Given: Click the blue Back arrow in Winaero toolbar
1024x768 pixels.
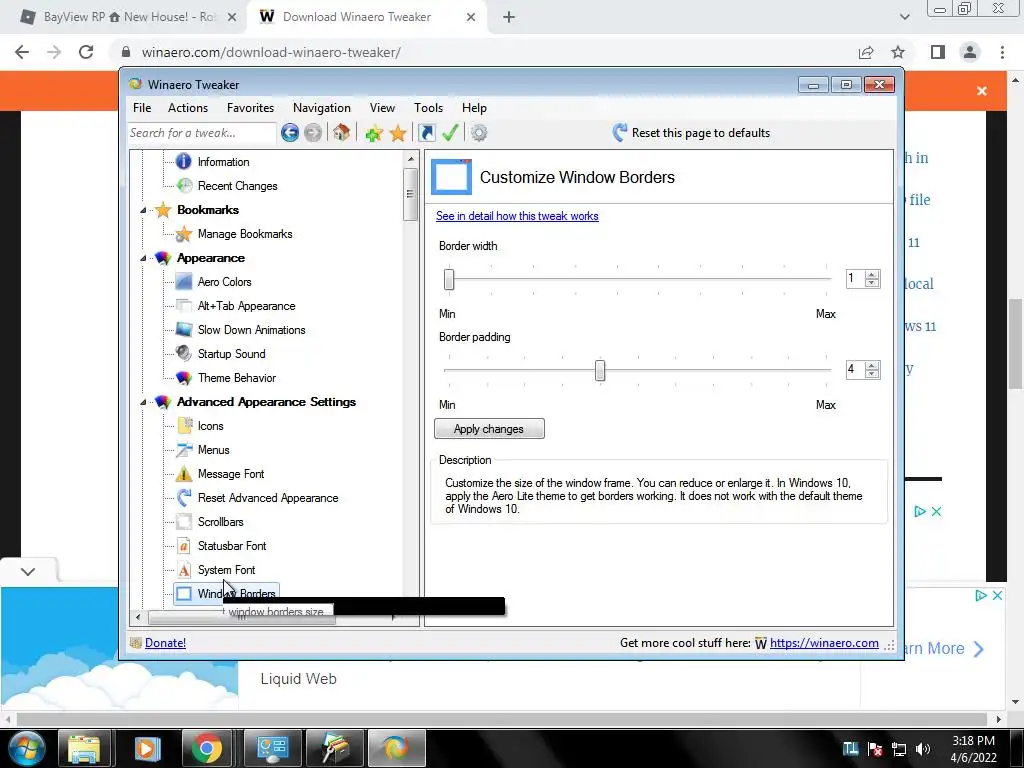Looking at the screenshot, I should [x=290, y=133].
